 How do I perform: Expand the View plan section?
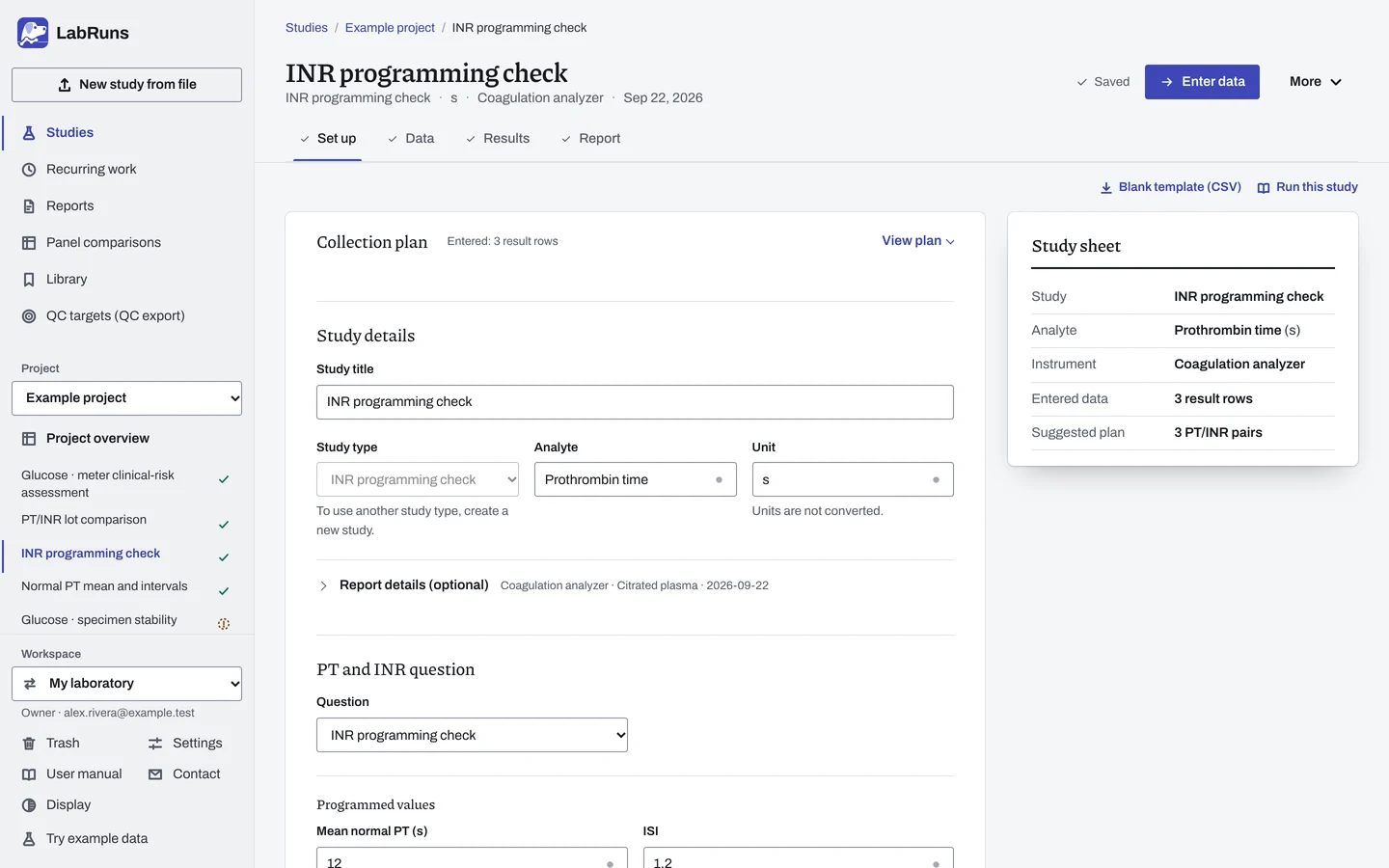[x=918, y=241]
